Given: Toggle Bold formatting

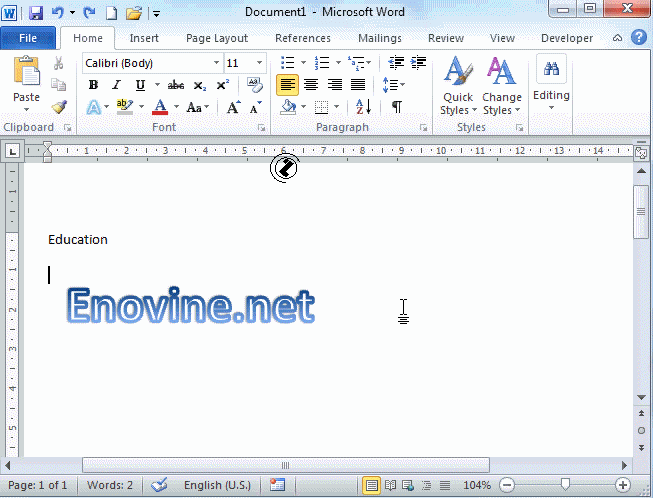Looking at the screenshot, I should [x=94, y=85].
